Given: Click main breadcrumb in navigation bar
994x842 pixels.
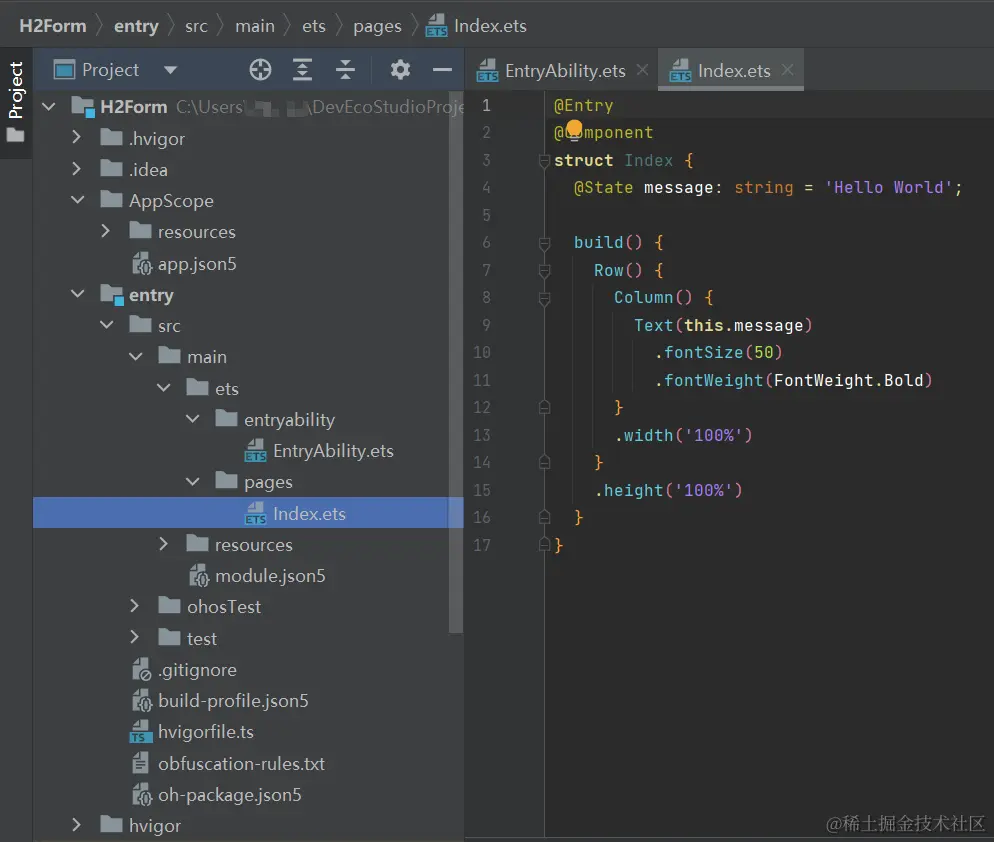Looking at the screenshot, I should coord(255,26).
